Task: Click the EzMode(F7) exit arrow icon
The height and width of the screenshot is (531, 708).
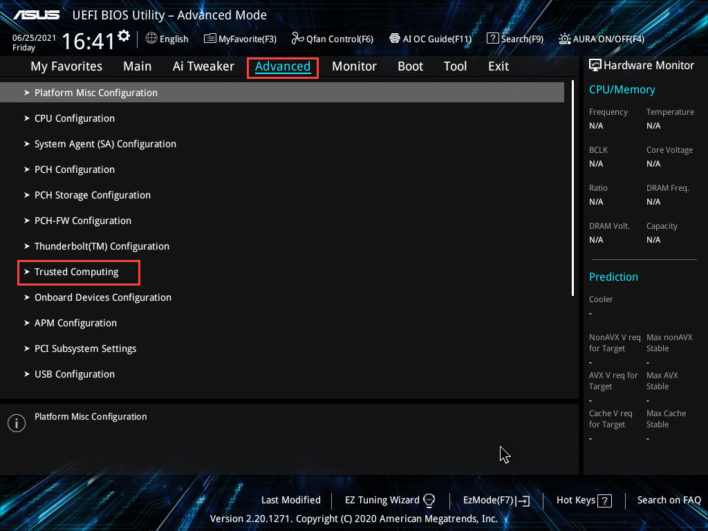Action: [x=523, y=500]
